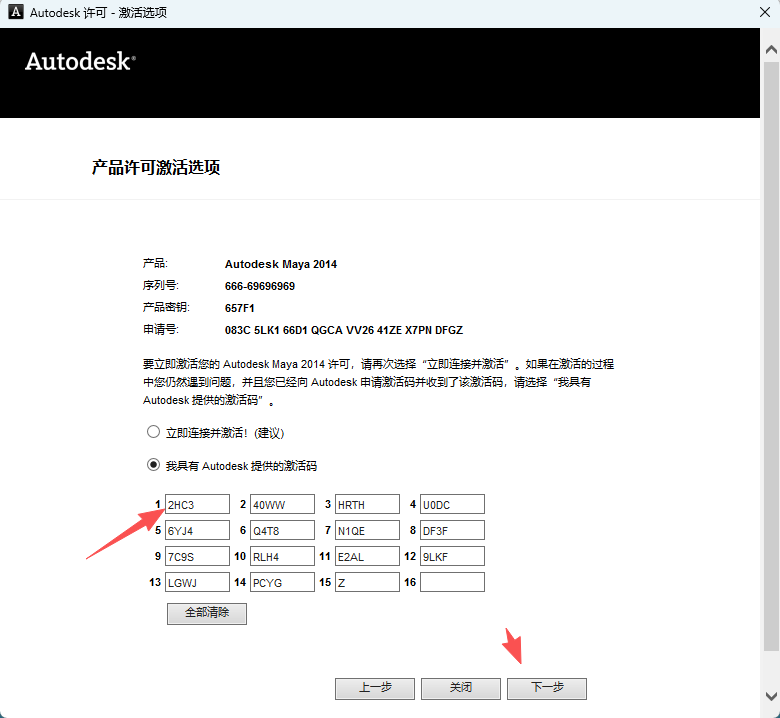
Task: Click activation code field 1 containing 2HC3
Action: point(197,504)
